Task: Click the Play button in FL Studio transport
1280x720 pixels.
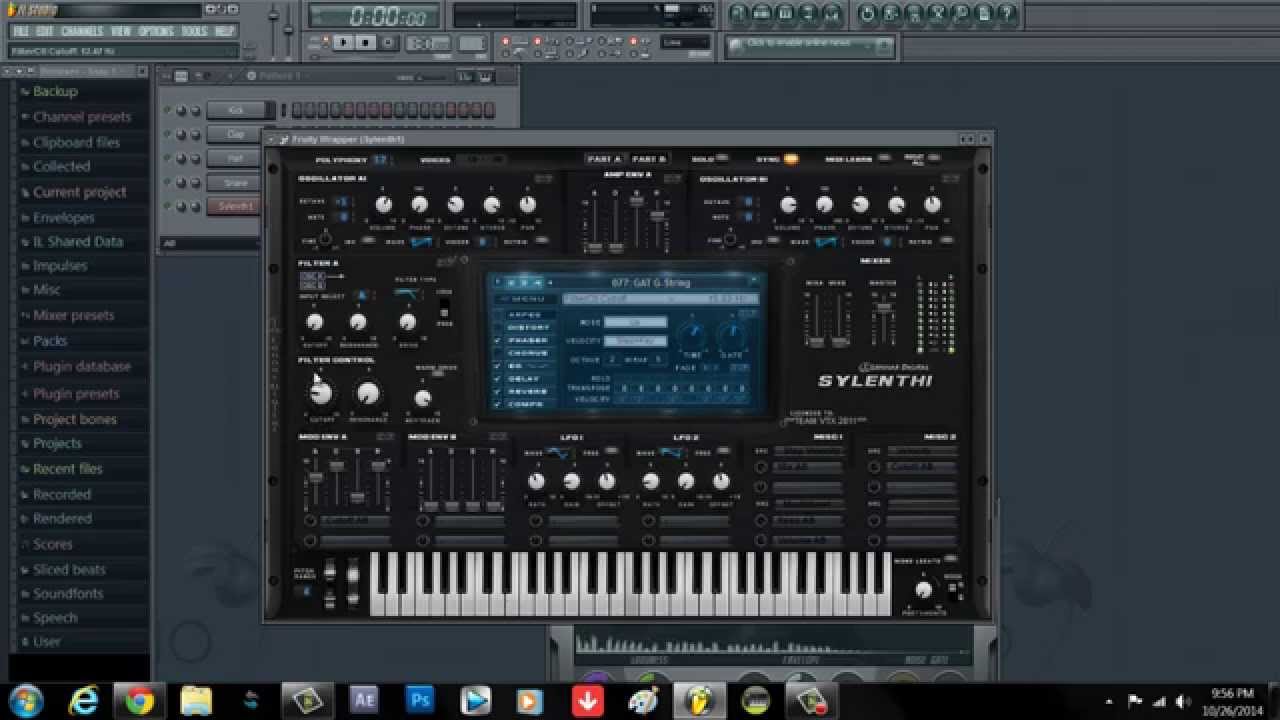Action: point(344,43)
